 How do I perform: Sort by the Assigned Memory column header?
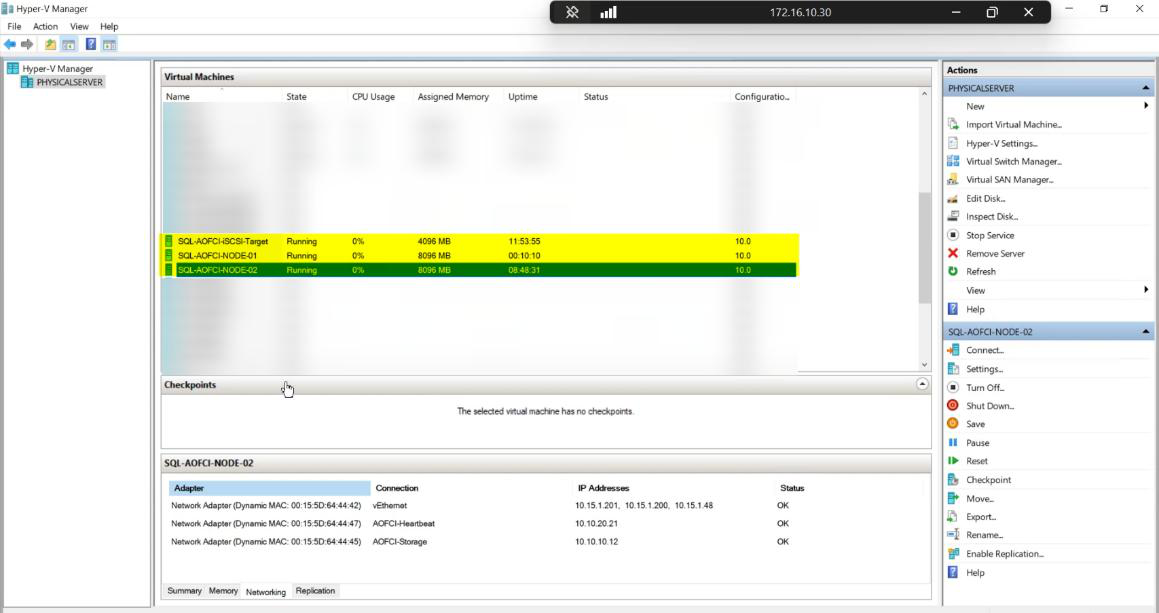point(458,97)
